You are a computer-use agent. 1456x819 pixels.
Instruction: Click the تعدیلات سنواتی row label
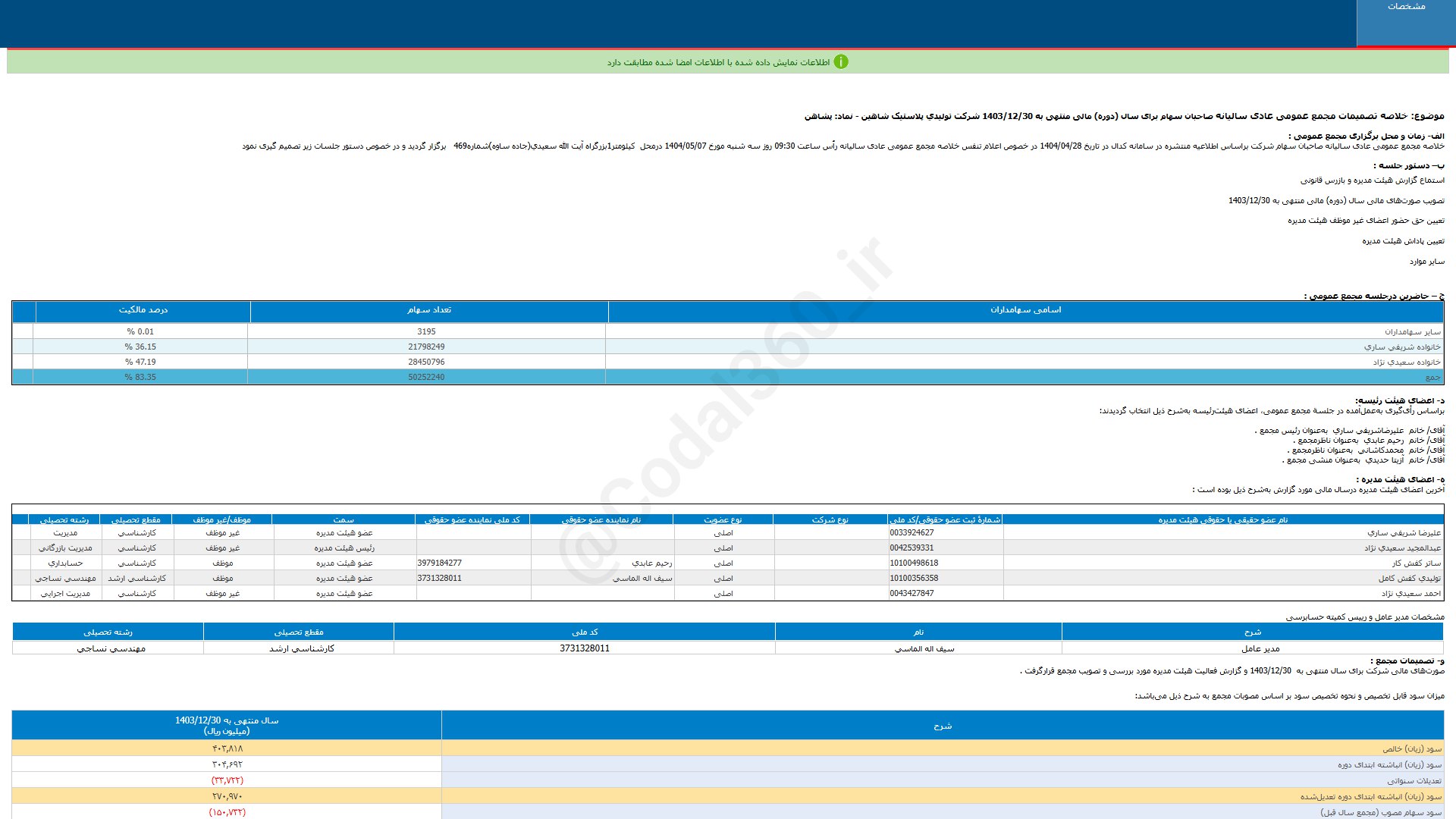coord(1414,780)
